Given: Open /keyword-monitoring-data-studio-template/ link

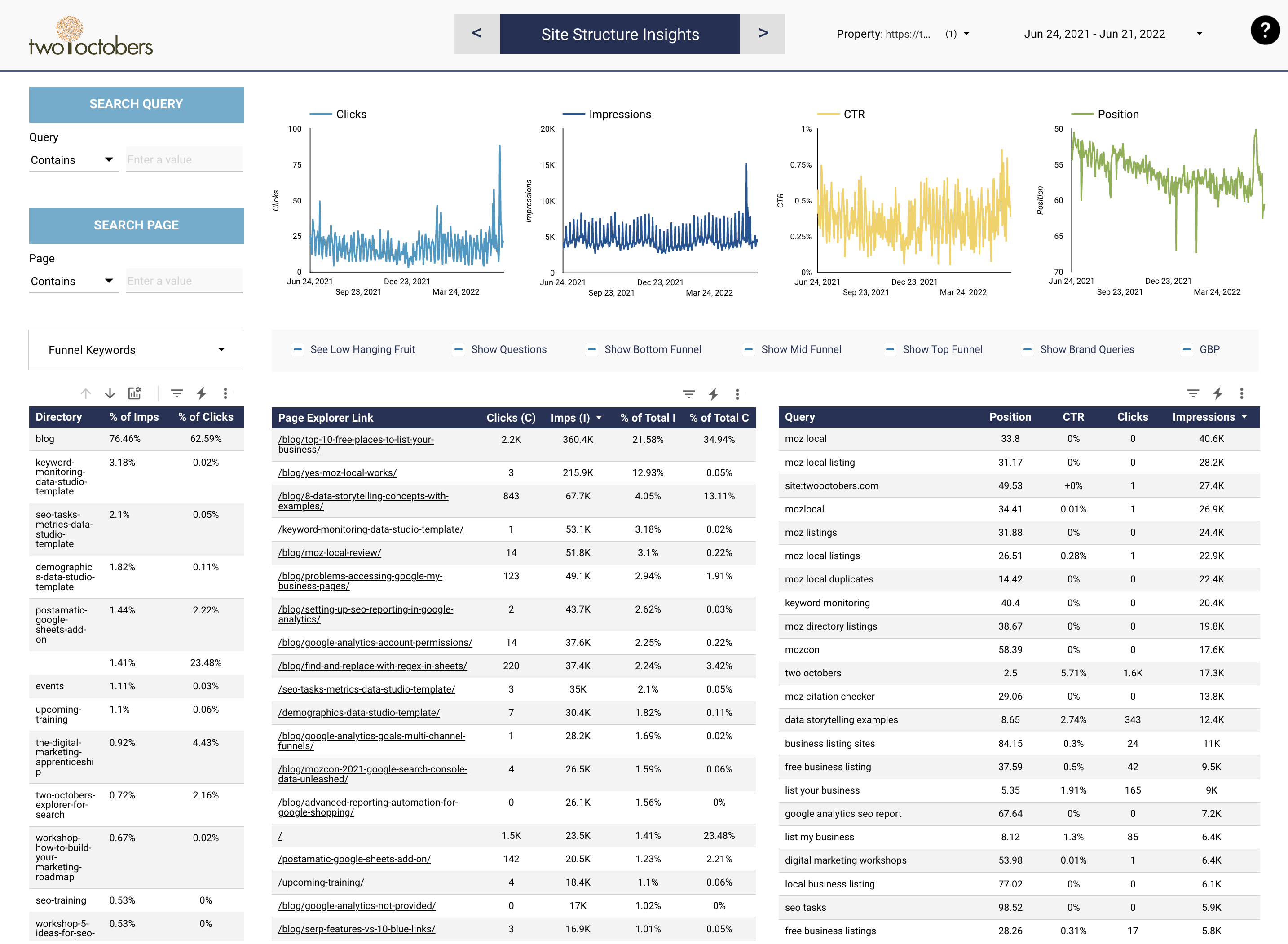Looking at the screenshot, I should point(371,529).
